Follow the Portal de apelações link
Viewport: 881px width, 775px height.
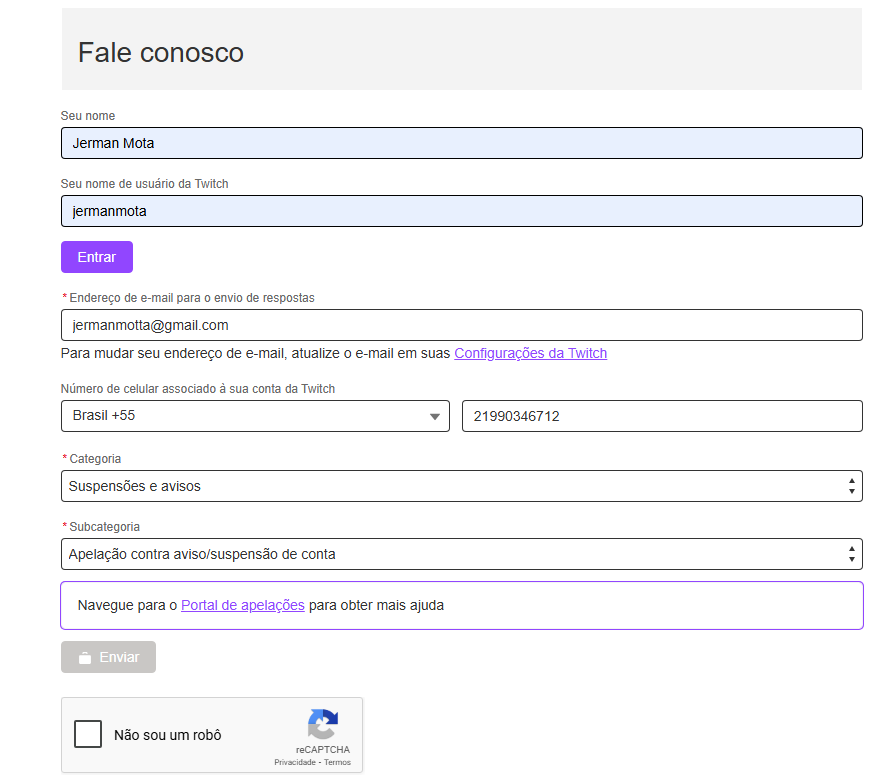pyautogui.click(x=243, y=605)
